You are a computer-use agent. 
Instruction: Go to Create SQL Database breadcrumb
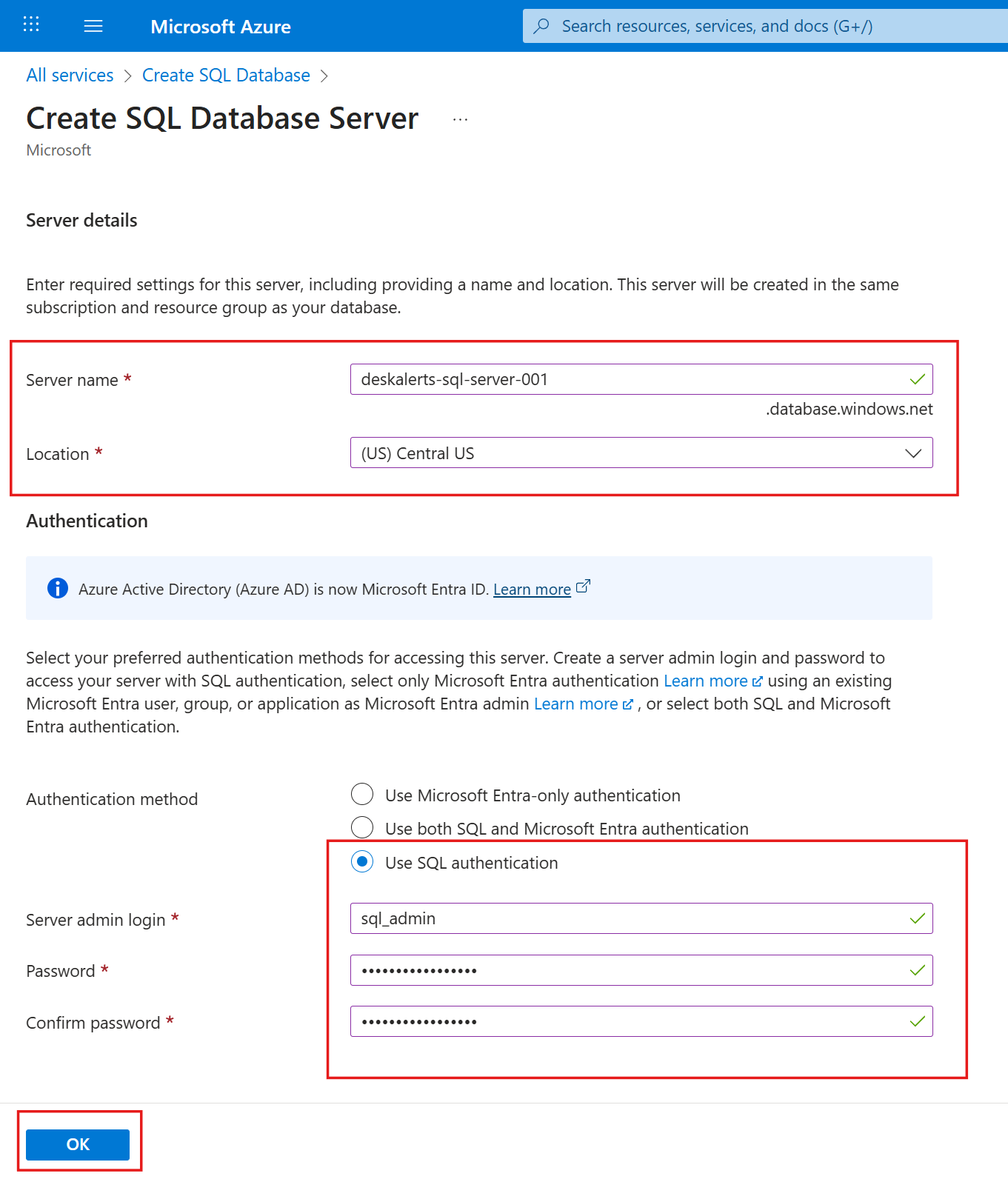coord(226,76)
